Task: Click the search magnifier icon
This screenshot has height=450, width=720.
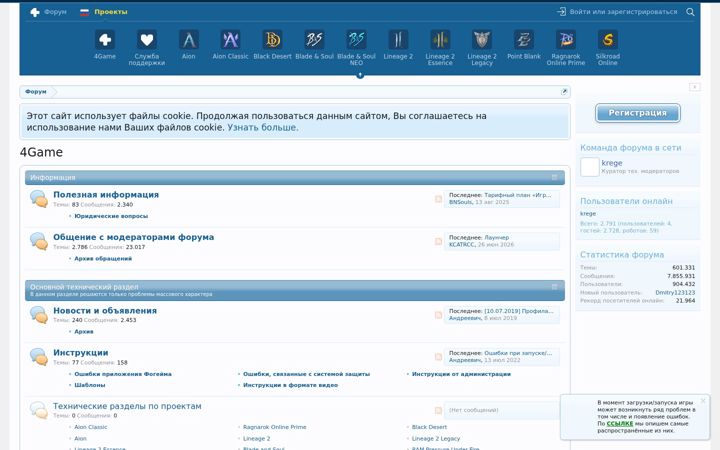Action: point(690,12)
